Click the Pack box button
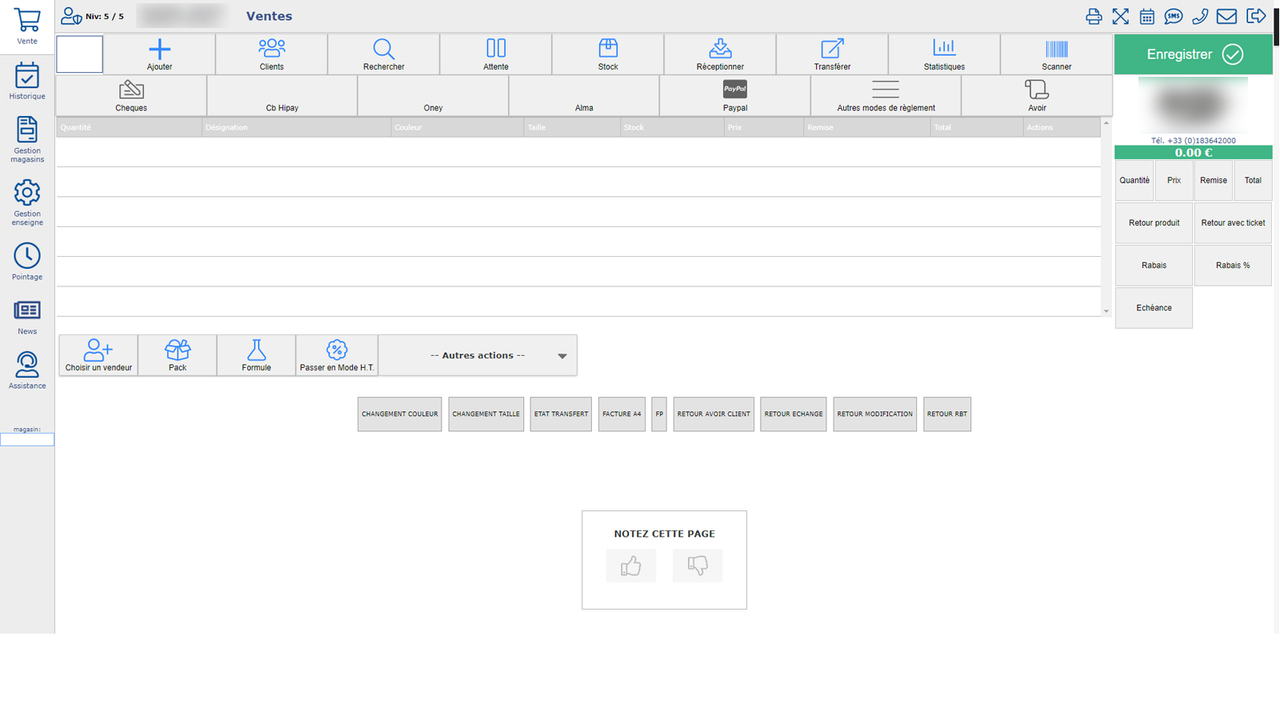Screen dimensions: 1280x720 pyautogui.click(x=177, y=355)
